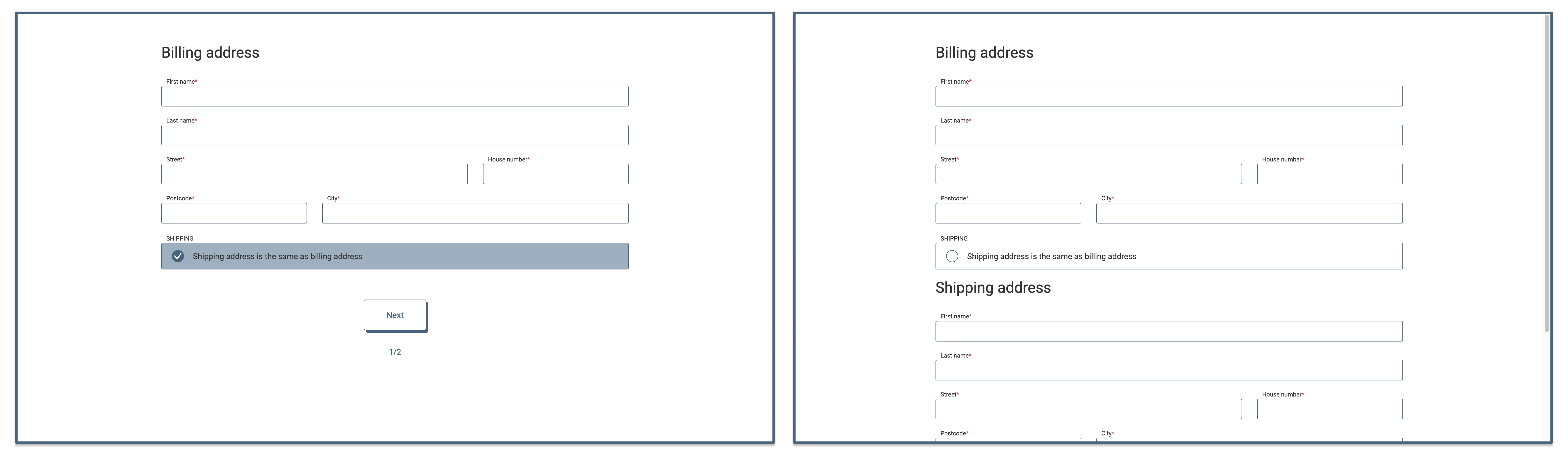This screenshot has height=456, width=1568.
Task: Click the House number field in left billing form
Action: tap(555, 174)
